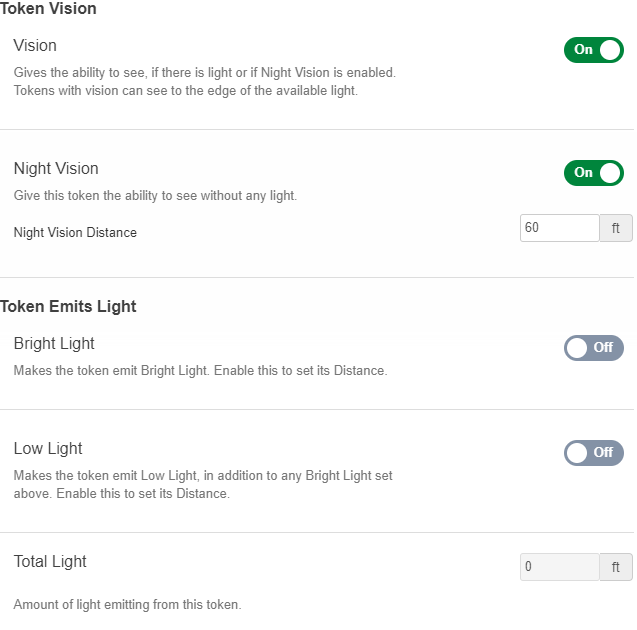
Task: Click the Night Vision Distance input field
Action: coord(558,228)
